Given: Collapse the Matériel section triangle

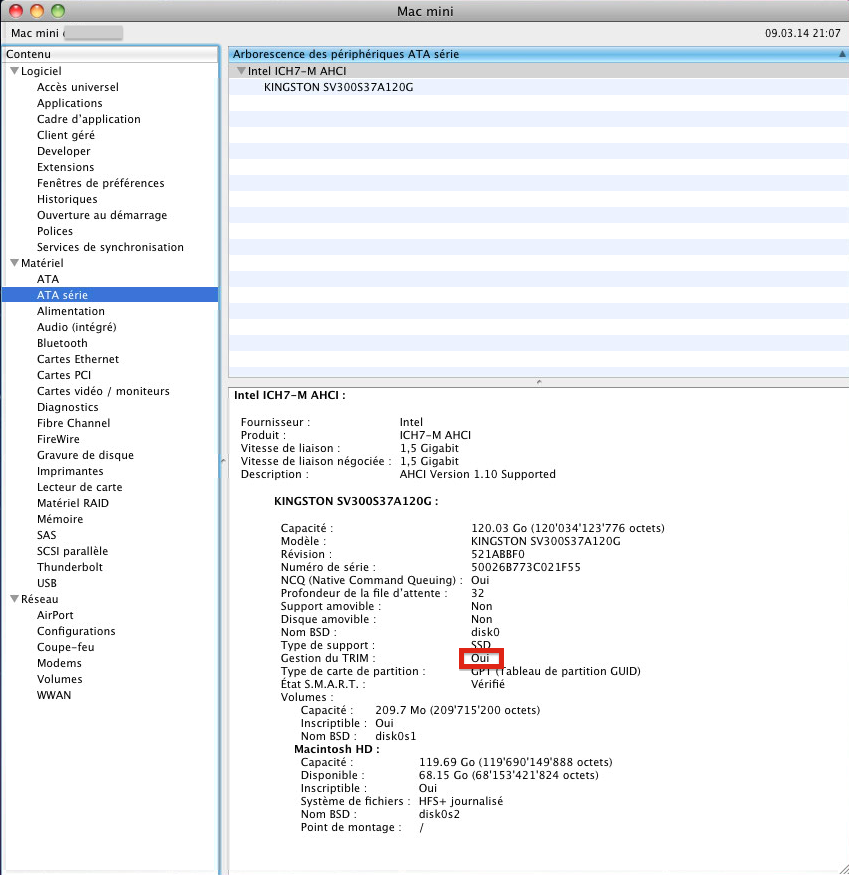Looking at the screenshot, I should coord(14,263).
